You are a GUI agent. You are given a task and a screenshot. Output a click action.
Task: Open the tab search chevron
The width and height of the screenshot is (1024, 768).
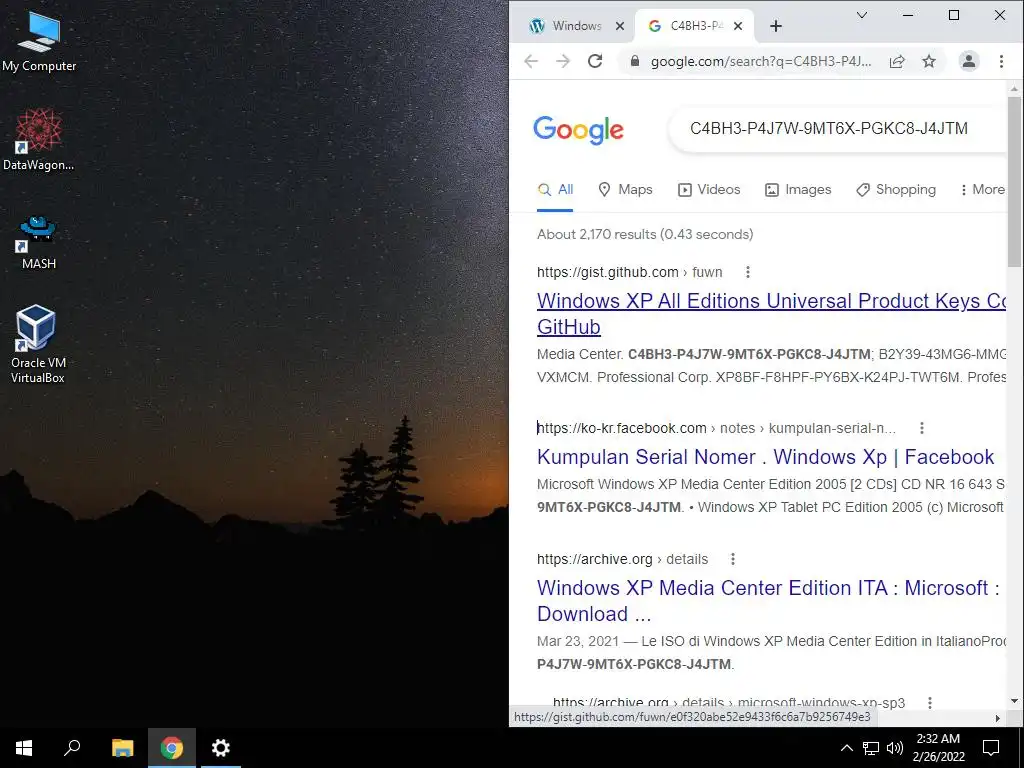click(x=862, y=15)
